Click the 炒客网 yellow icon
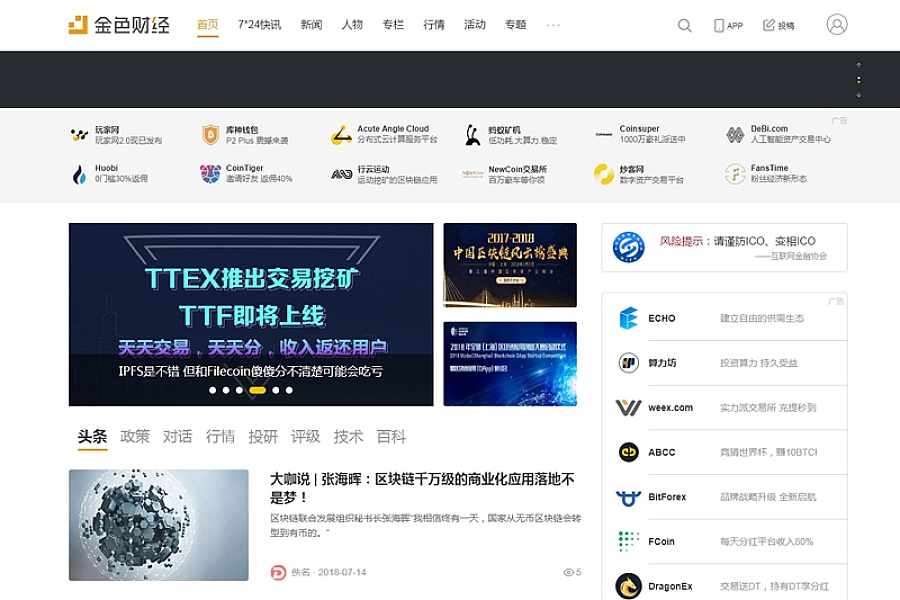 click(x=604, y=174)
